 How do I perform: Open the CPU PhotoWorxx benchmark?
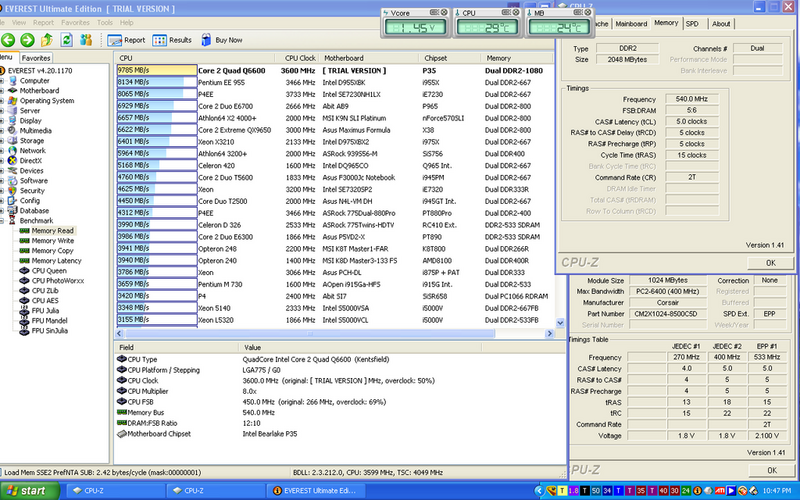pyautogui.click(x=58, y=281)
